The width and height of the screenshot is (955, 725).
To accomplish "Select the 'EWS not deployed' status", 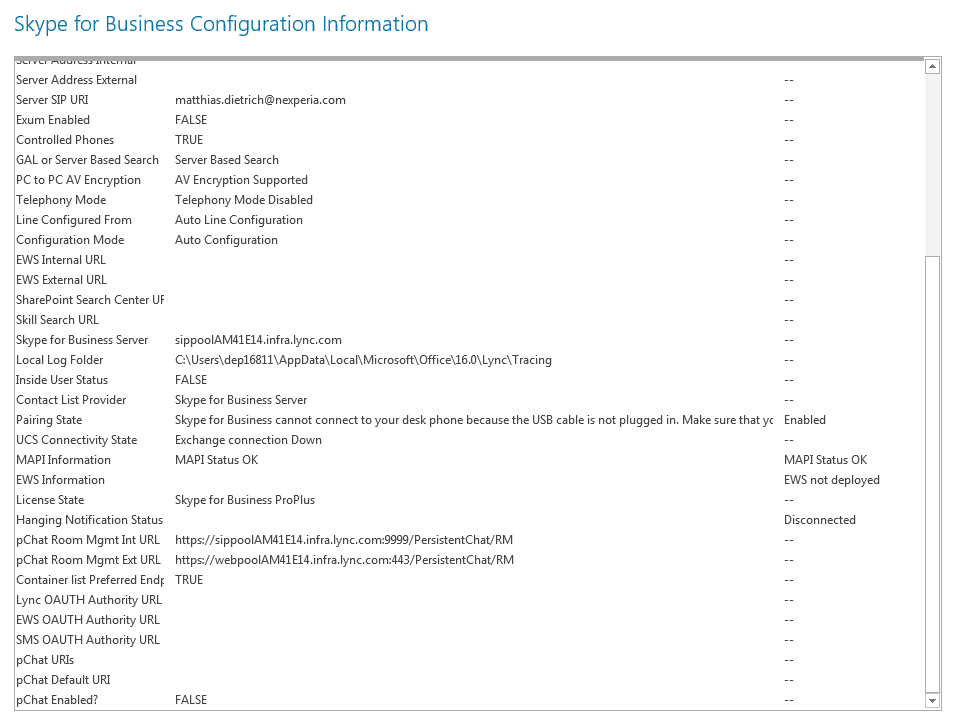I will coord(831,480).
